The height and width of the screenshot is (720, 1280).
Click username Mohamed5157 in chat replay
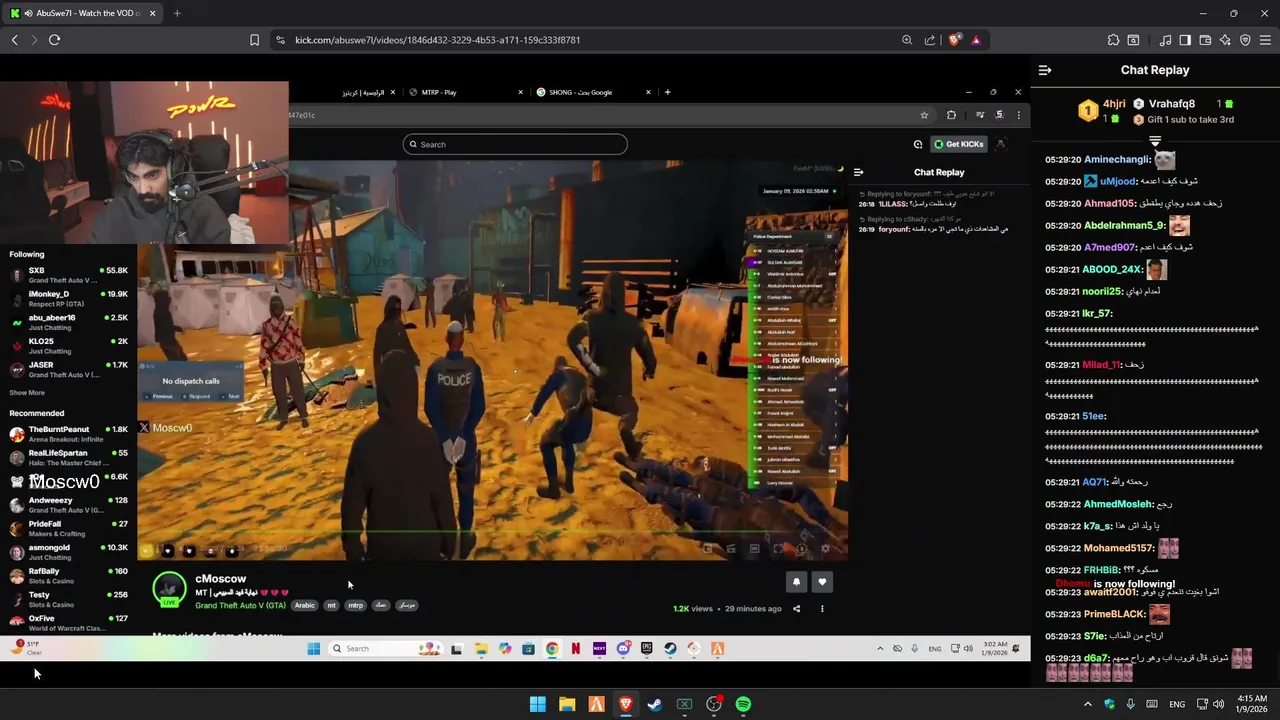pyautogui.click(x=1119, y=548)
